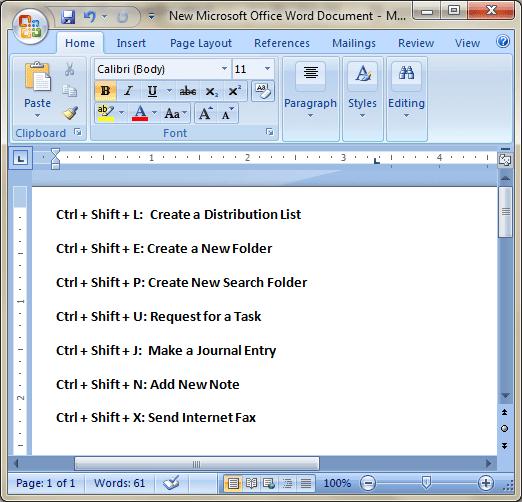Switch to Outline view
The width and height of the screenshot is (522, 502).
(287, 483)
